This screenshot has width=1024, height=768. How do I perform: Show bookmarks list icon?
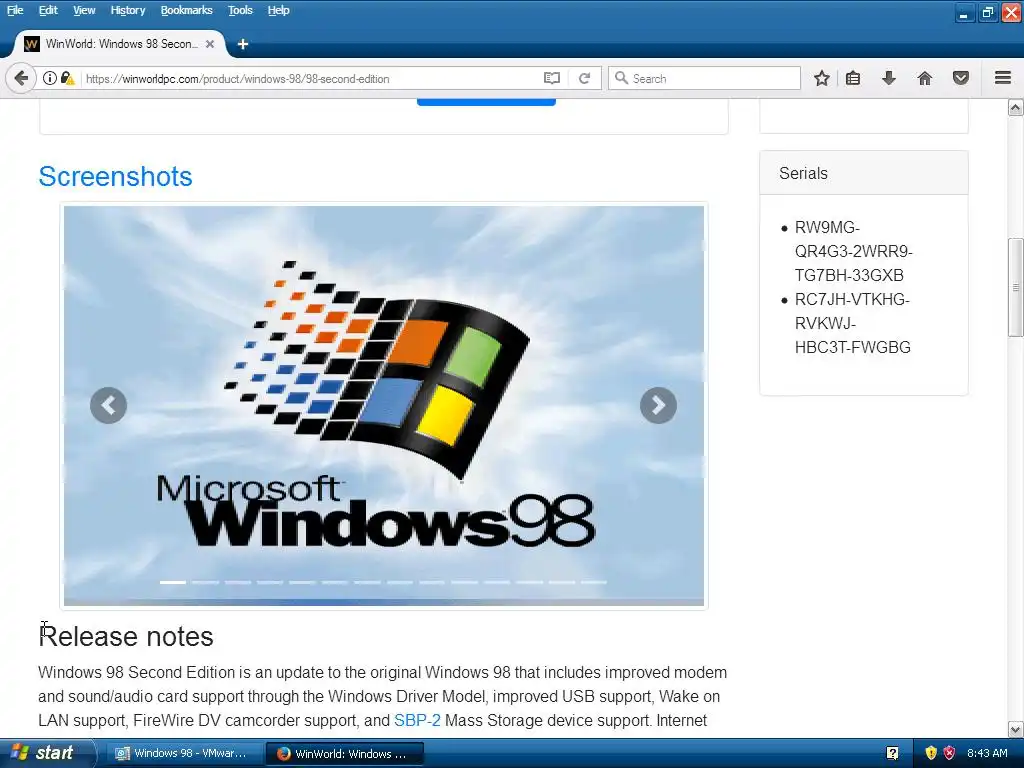click(x=853, y=78)
